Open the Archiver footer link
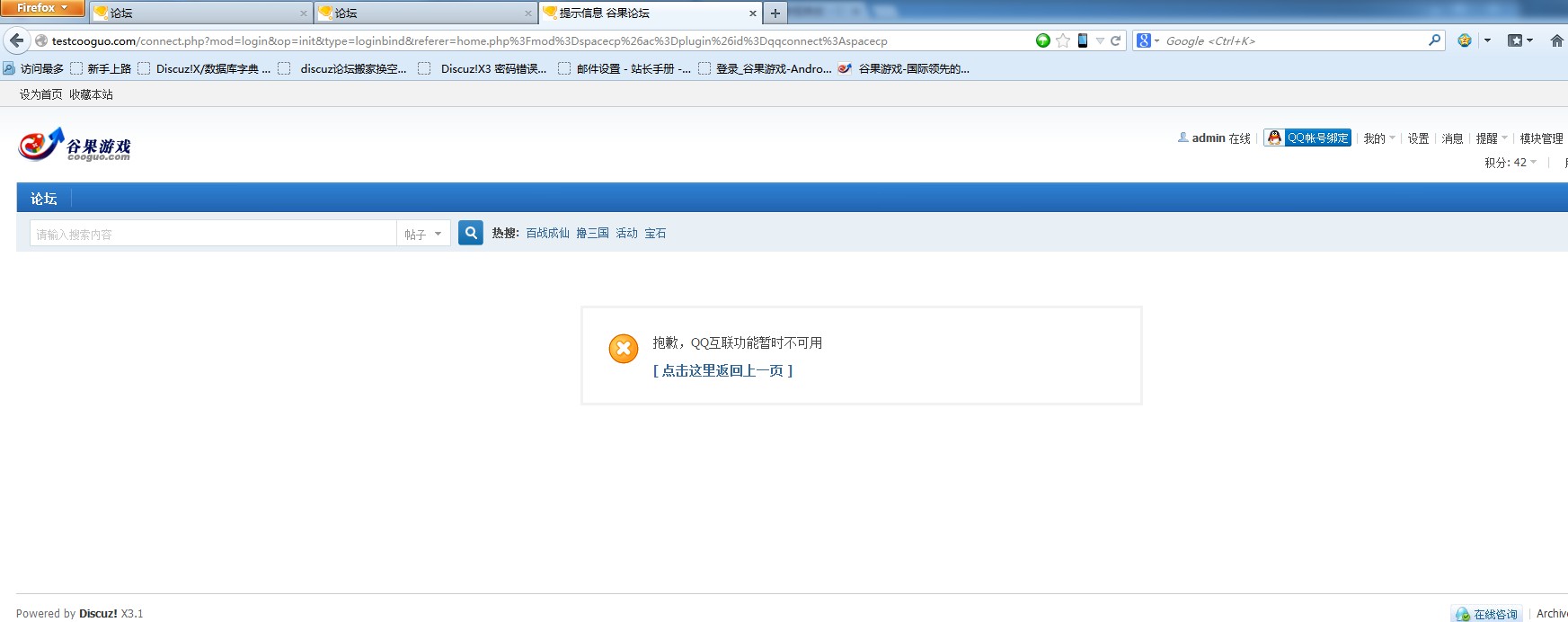The height and width of the screenshot is (622, 1568). [x=1552, y=614]
